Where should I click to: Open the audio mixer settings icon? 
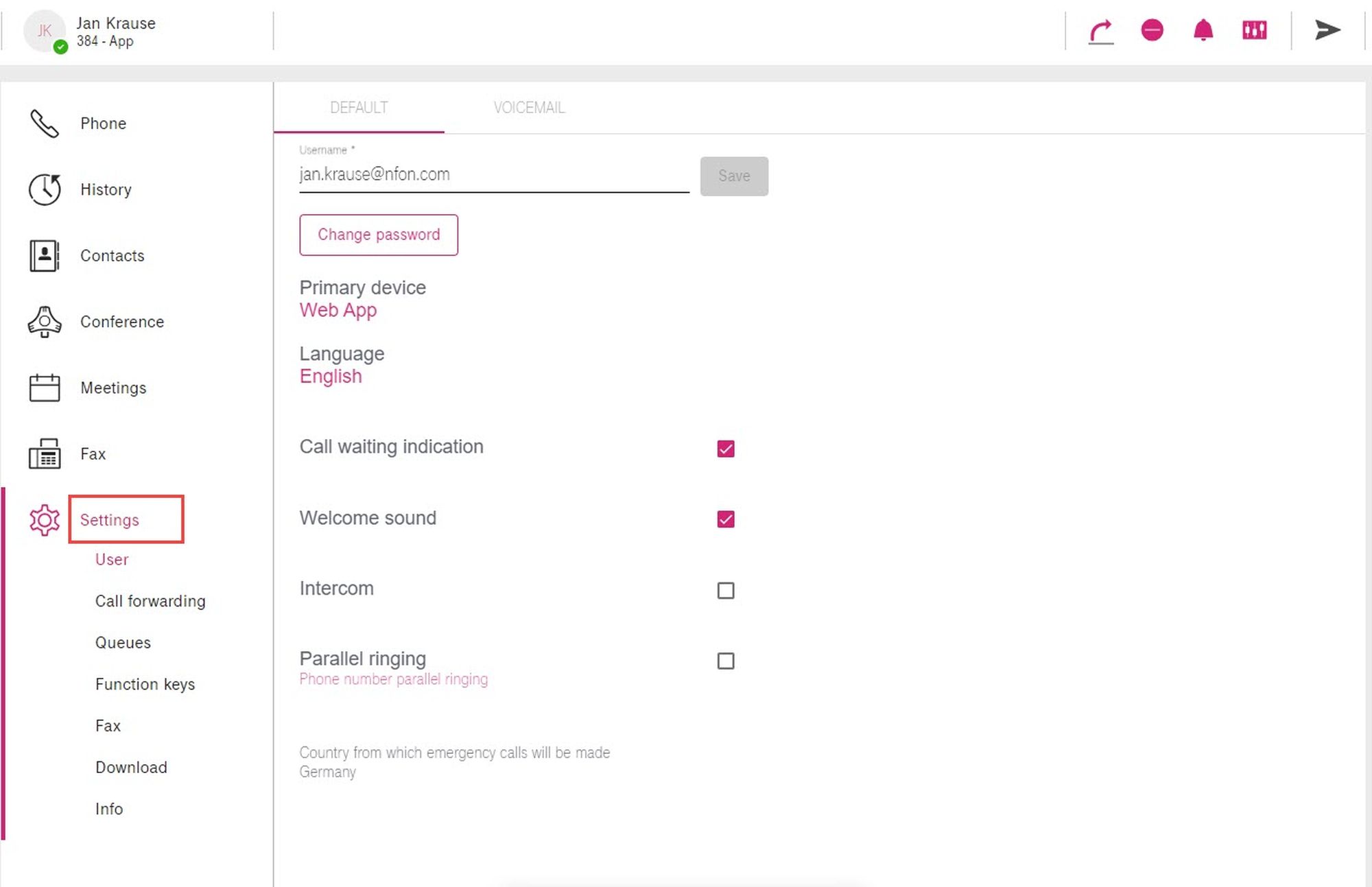tap(1254, 30)
